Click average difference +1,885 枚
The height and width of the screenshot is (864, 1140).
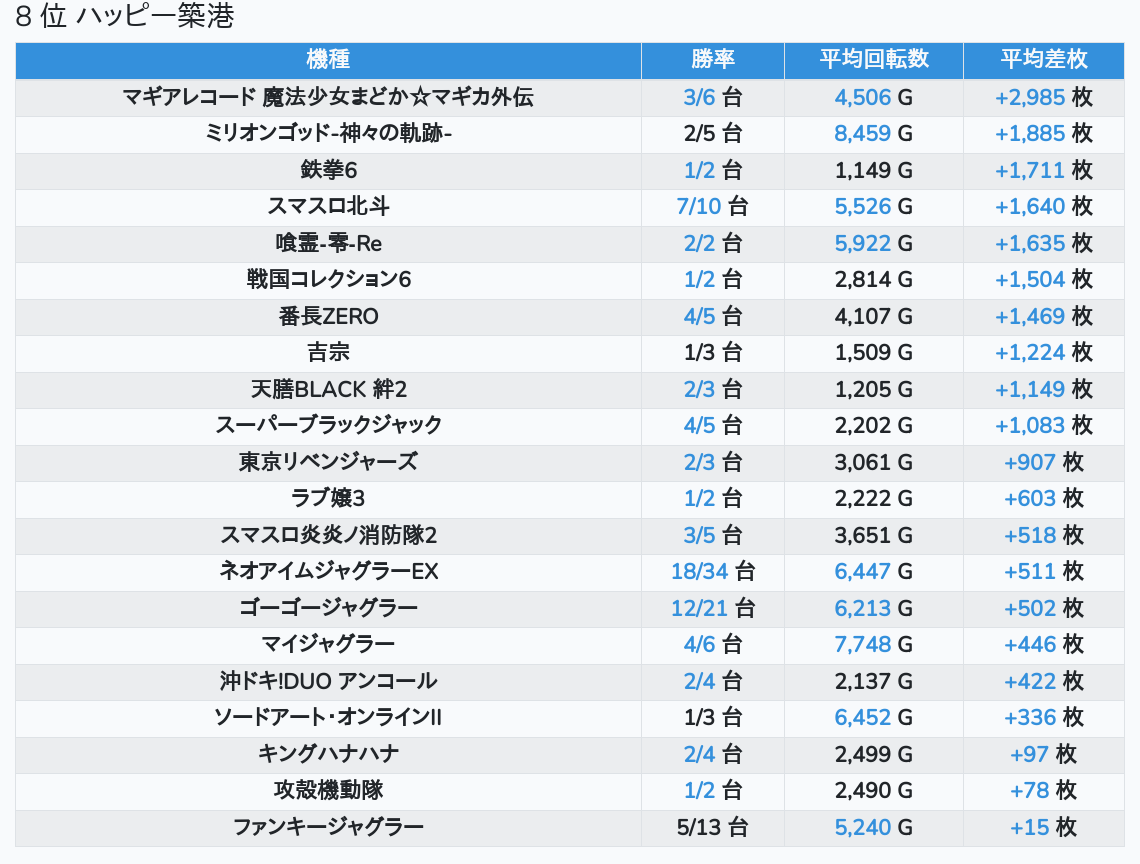pos(1043,134)
